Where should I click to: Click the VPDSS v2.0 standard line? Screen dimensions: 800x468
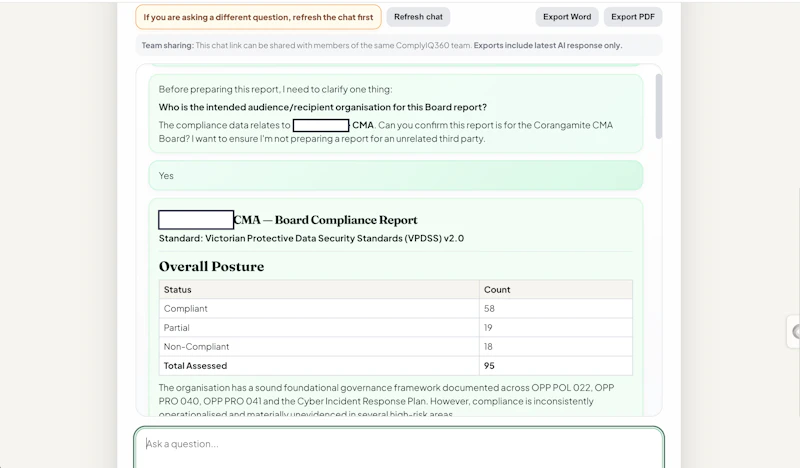pos(311,238)
